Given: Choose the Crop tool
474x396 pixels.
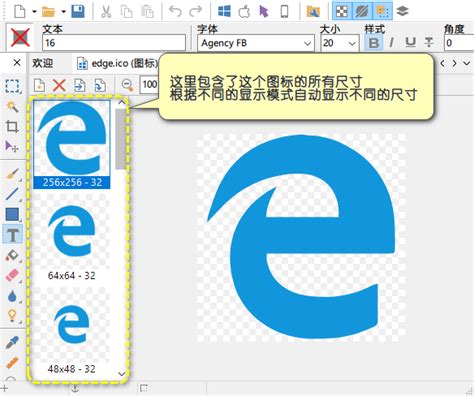Looking at the screenshot, I should (12, 127).
